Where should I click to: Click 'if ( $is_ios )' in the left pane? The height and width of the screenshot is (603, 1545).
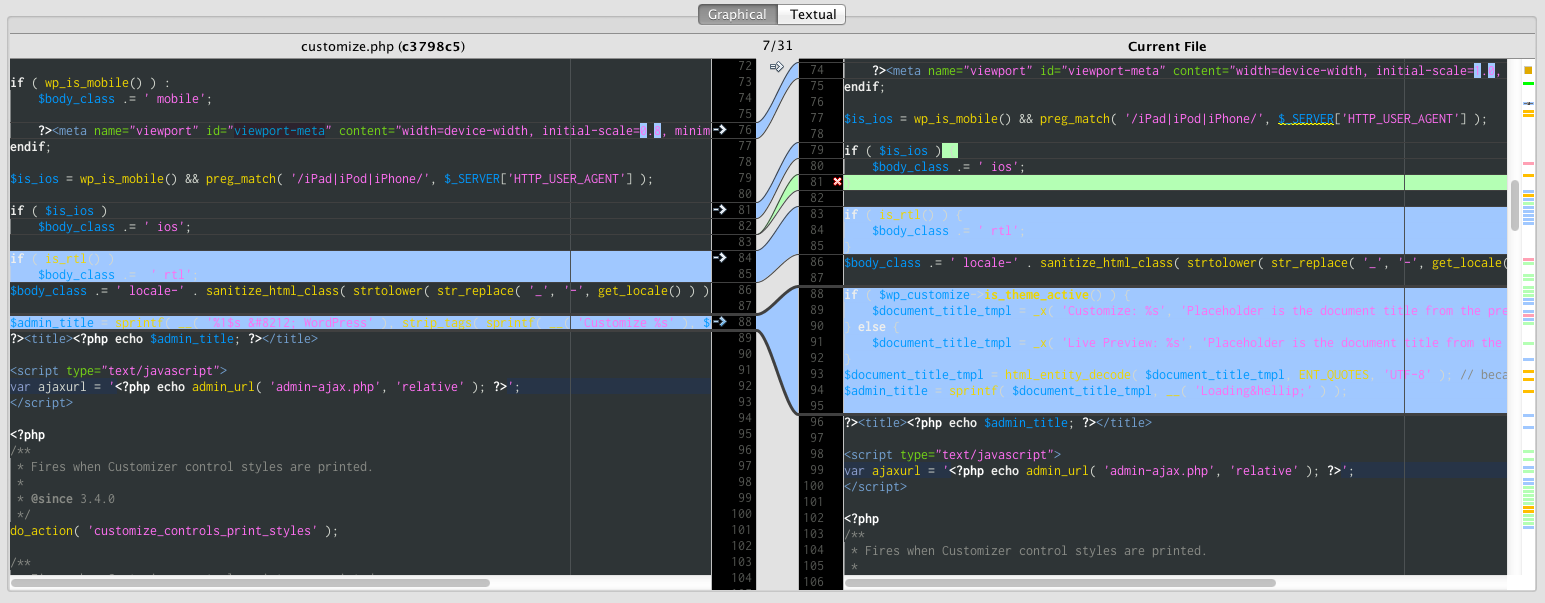click(x=59, y=211)
